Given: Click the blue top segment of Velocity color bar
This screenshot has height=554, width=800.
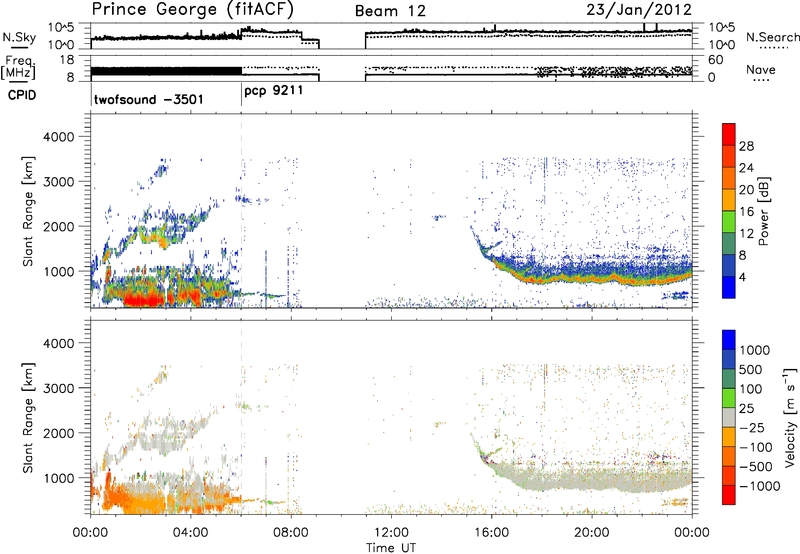Looking at the screenshot, I should 729,339.
